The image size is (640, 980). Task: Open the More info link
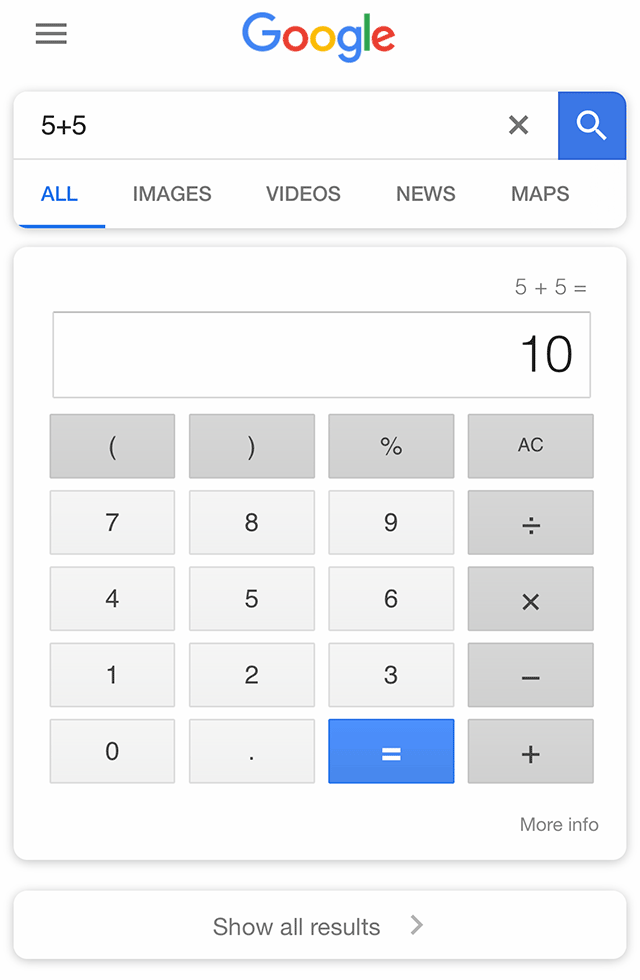coord(559,825)
